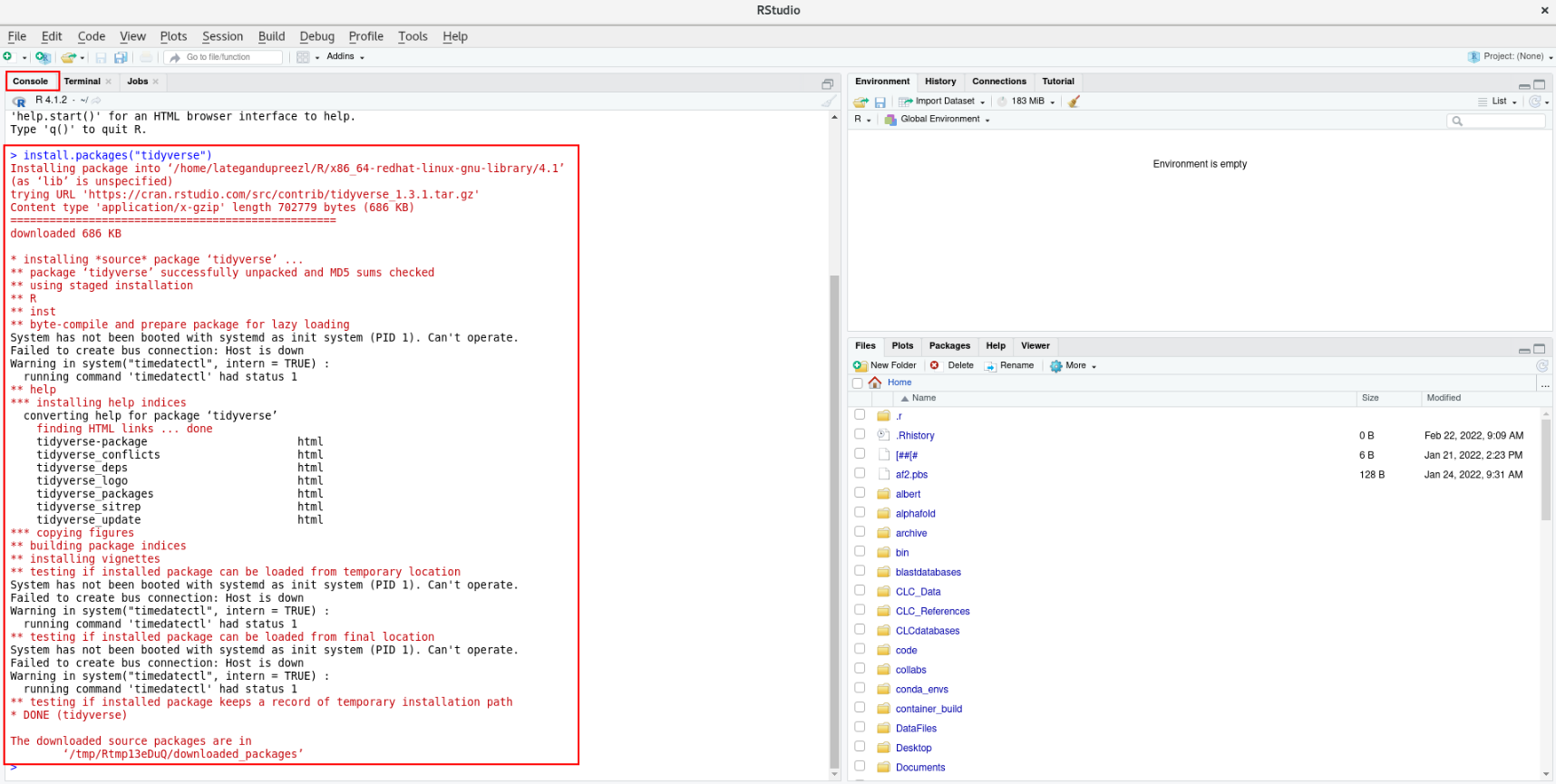Switch to the Packages tab
The width and height of the screenshot is (1556, 784).
[x=949, y=346]
